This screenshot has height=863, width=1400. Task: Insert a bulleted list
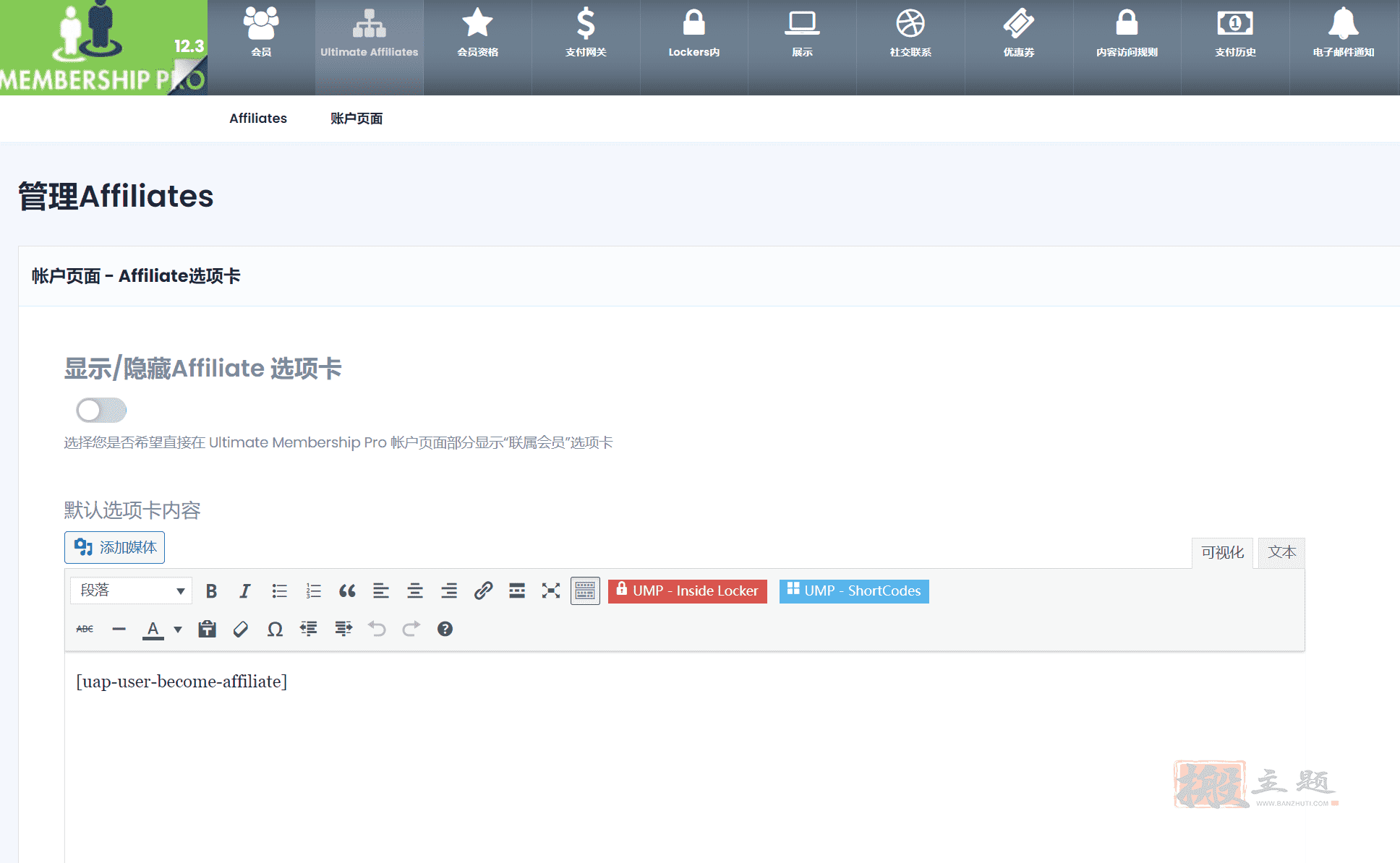click(279, 591)
